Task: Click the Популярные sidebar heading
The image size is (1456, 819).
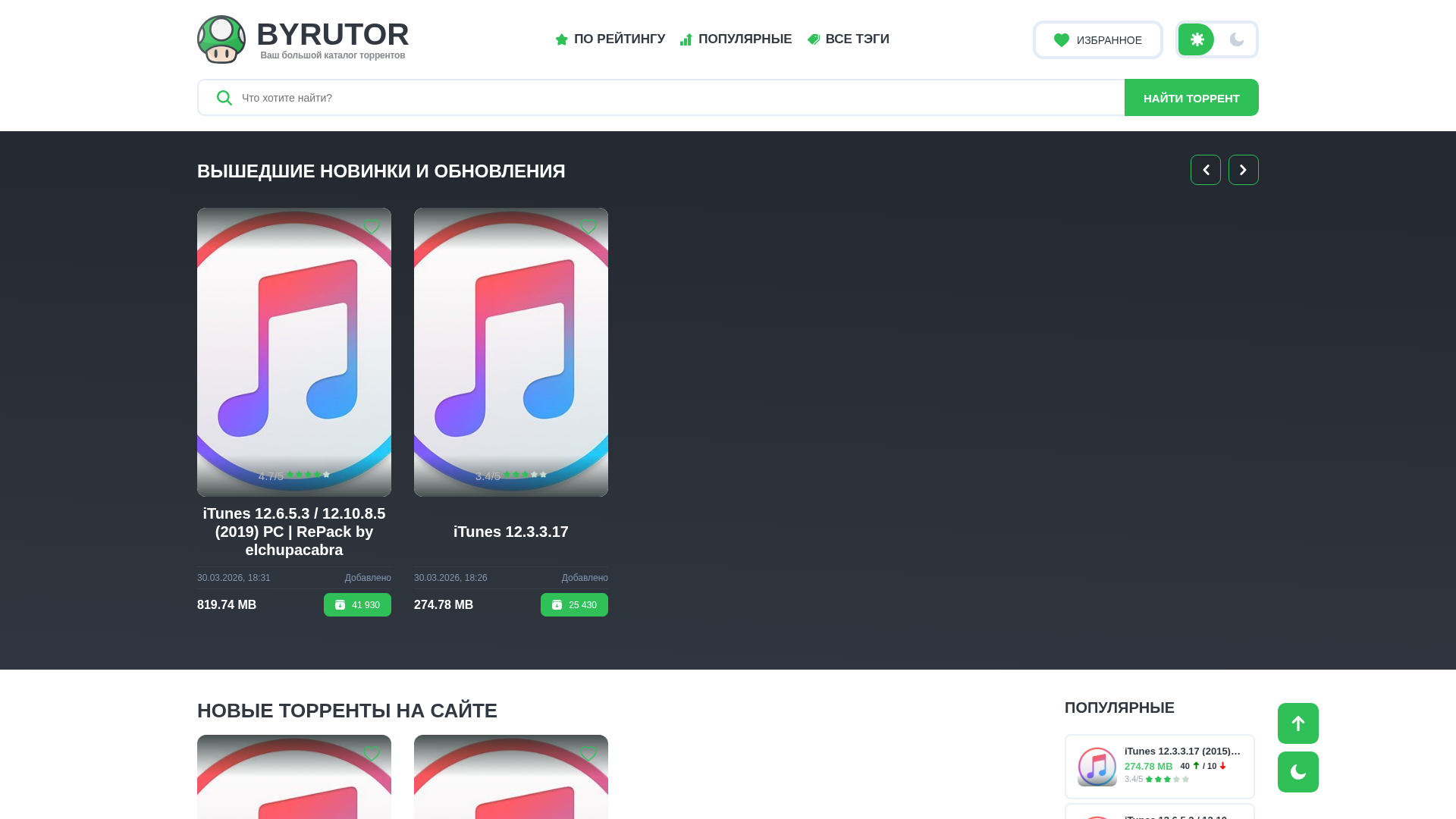Action: (1119, 708)
